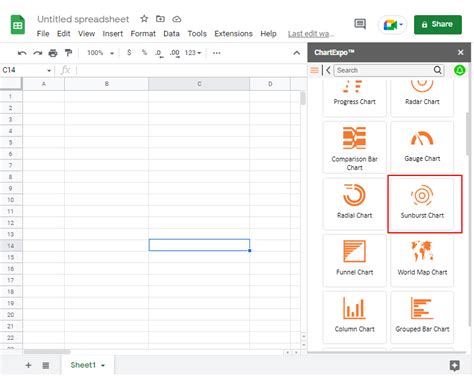Viewport: 474px width, 387px height.
Task: Select the World Map Chart icon
Action: (422, 251)
